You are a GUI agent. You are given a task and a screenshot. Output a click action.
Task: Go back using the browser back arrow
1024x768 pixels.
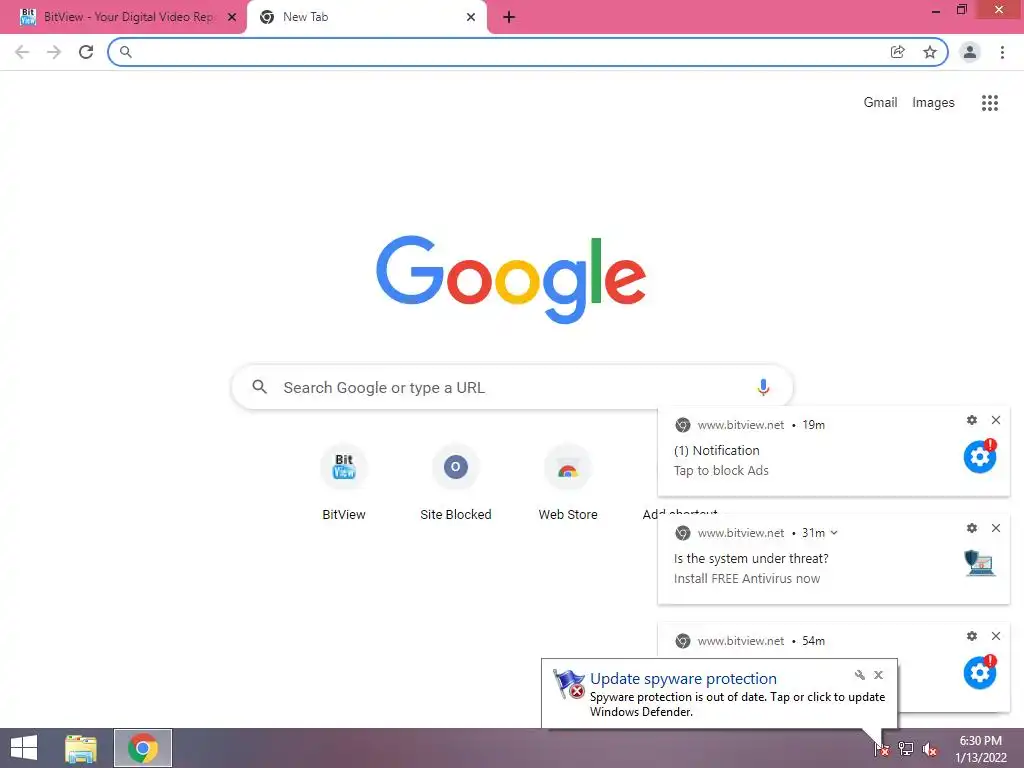(22, 52)
